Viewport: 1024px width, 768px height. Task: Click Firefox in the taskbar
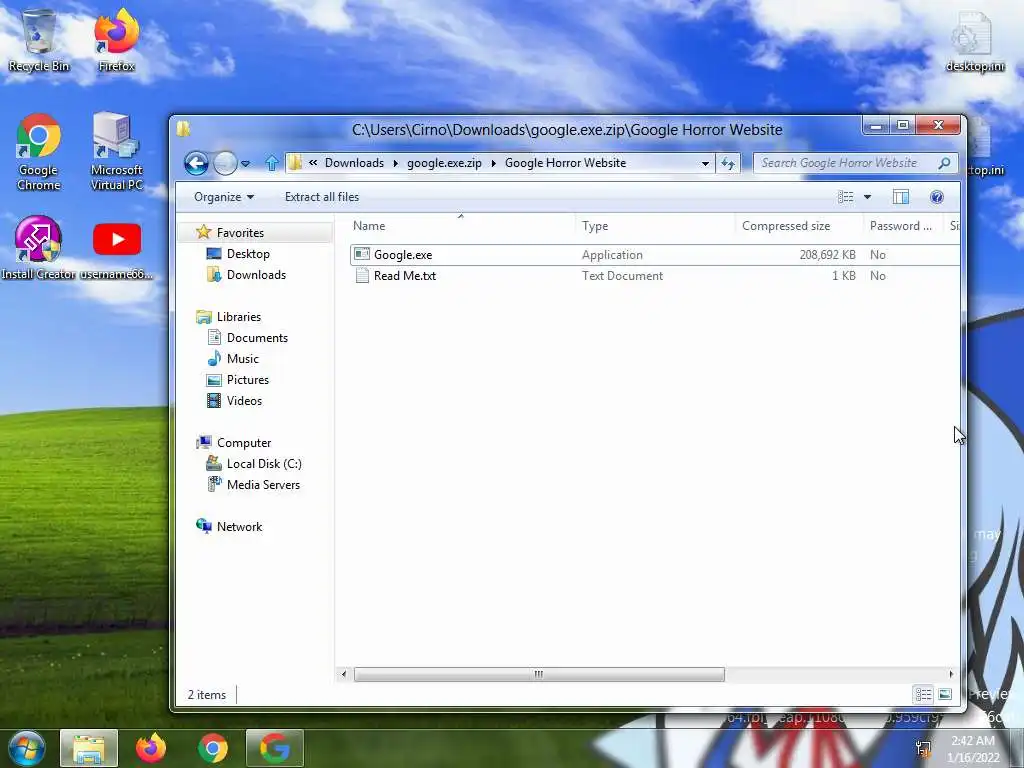tap(151, 748)
